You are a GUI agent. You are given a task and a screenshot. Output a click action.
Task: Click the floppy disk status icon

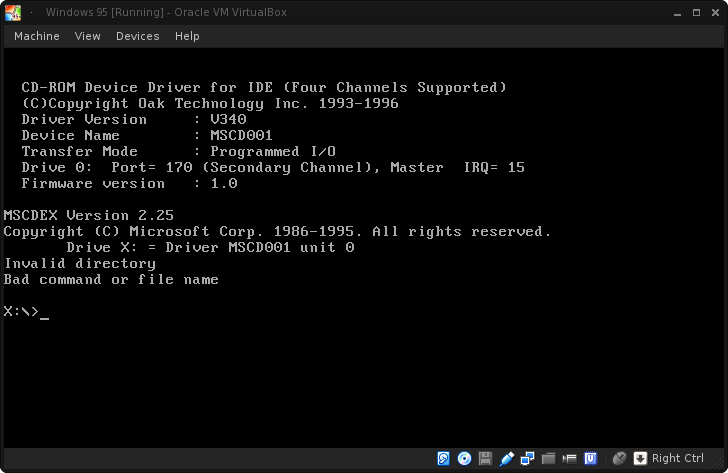click(485, 459)
